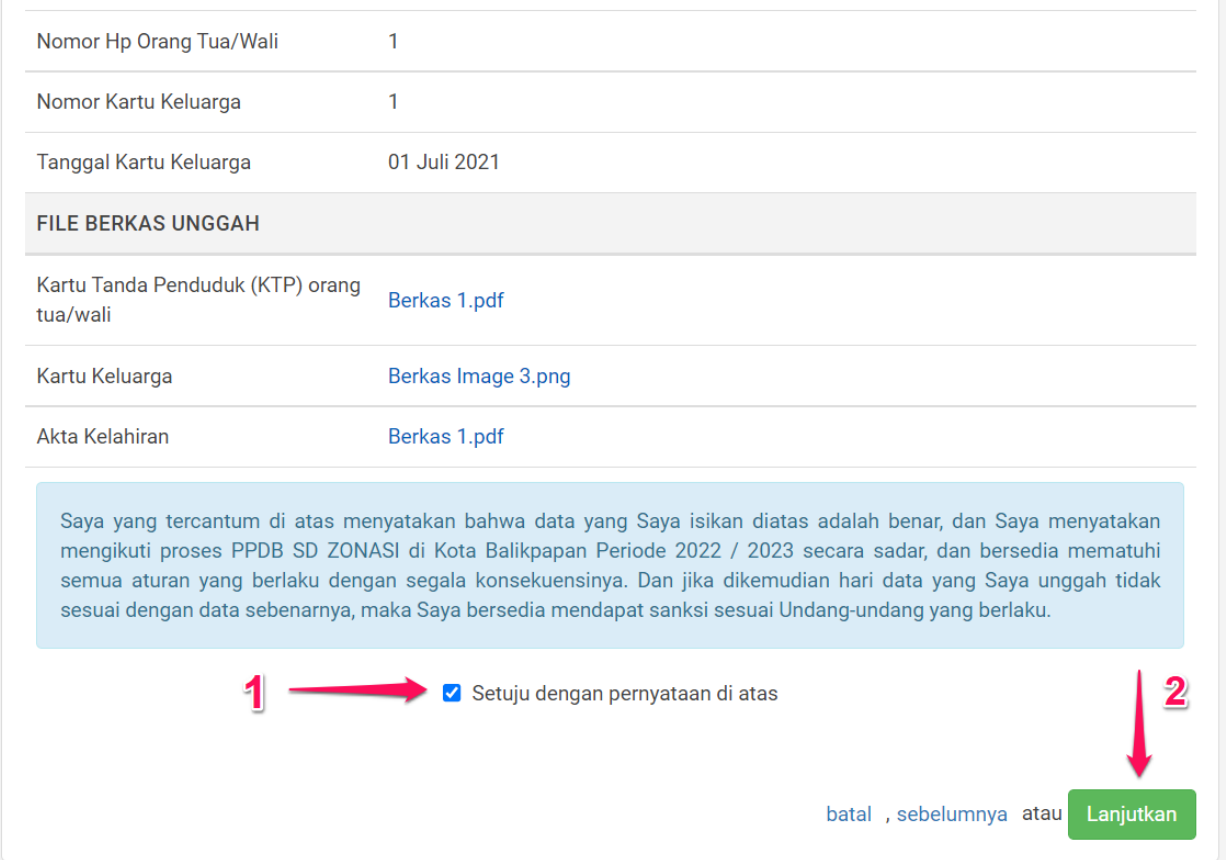Viewport: 1226px width, 860px height.
Task: Click 'Kartu Keluarga' label in the file upload section
Action: [104, 376]
